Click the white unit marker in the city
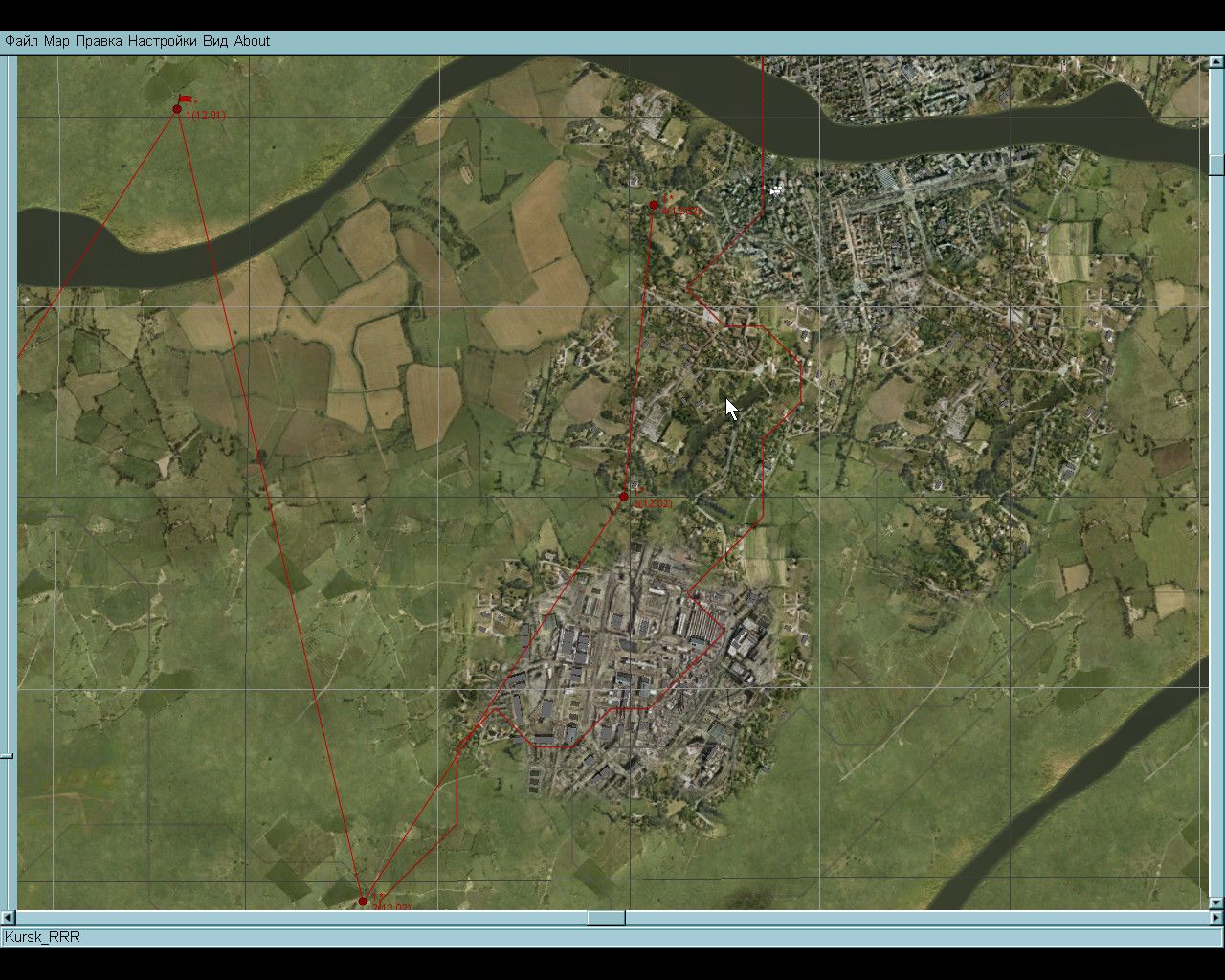Screen dimensions: 1225x980 pos(775,190)
